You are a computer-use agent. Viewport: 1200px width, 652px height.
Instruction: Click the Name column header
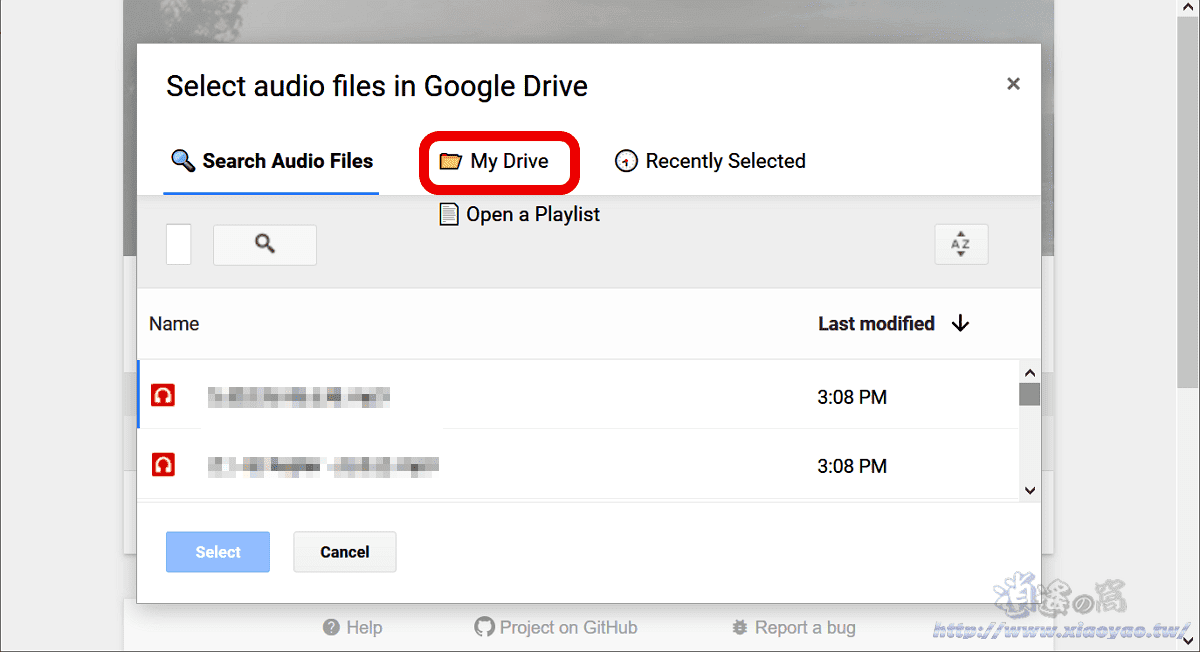[x=174, y=323]
